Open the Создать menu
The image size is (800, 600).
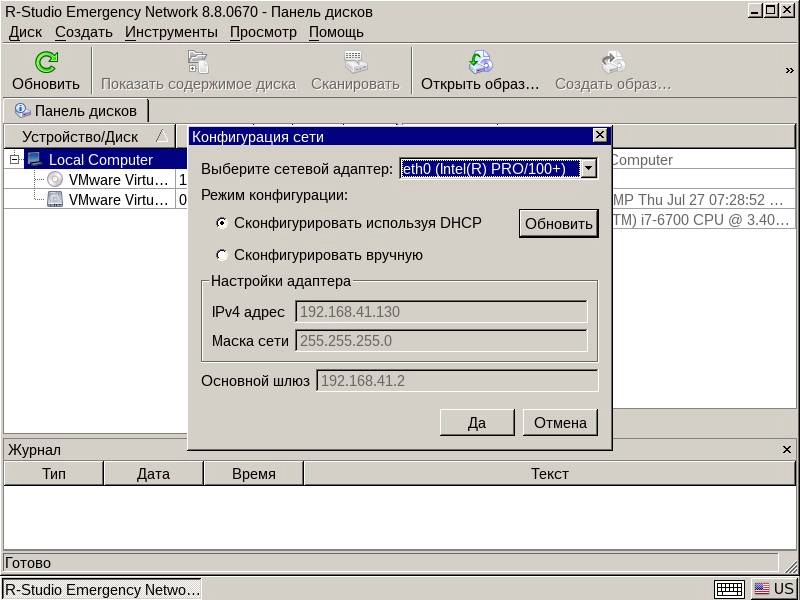pyautogui.click(x=84, y=32)
